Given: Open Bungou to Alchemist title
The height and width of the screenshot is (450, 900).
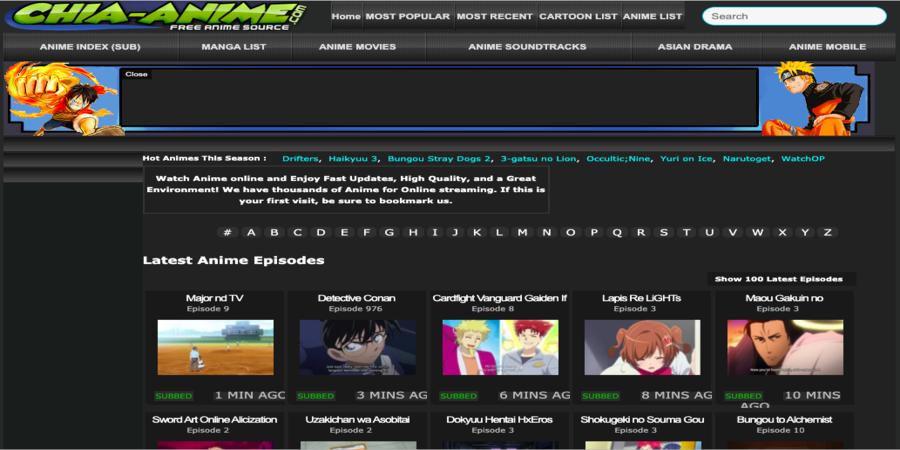Looking at the screenshot, I should click(x=784, y=420).
